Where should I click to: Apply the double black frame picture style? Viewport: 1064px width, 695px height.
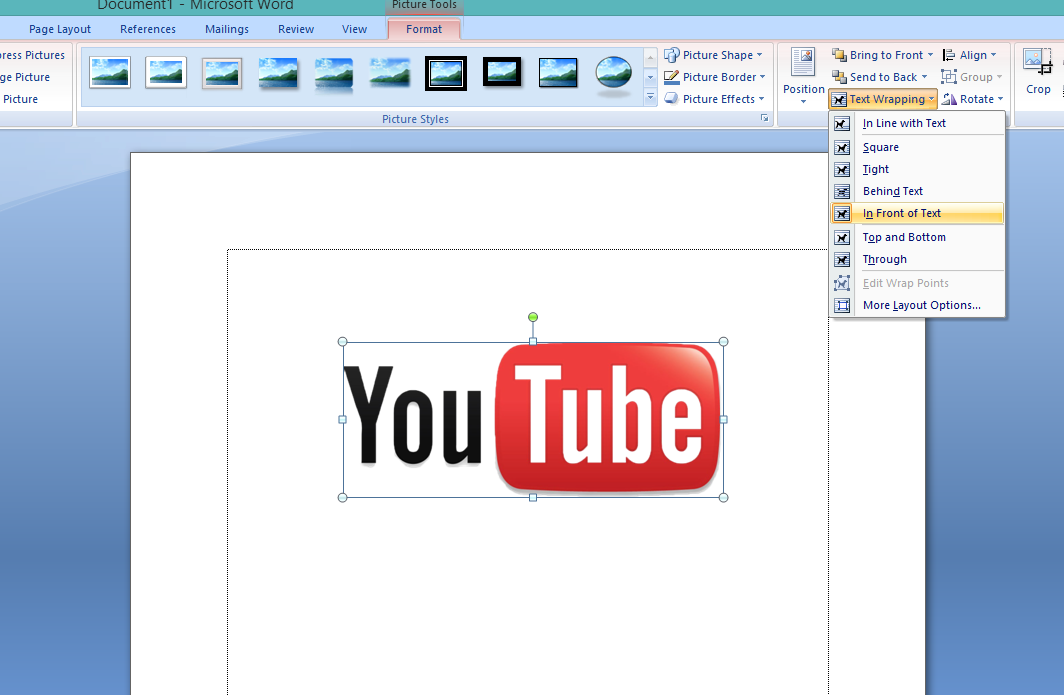point(446,73)
